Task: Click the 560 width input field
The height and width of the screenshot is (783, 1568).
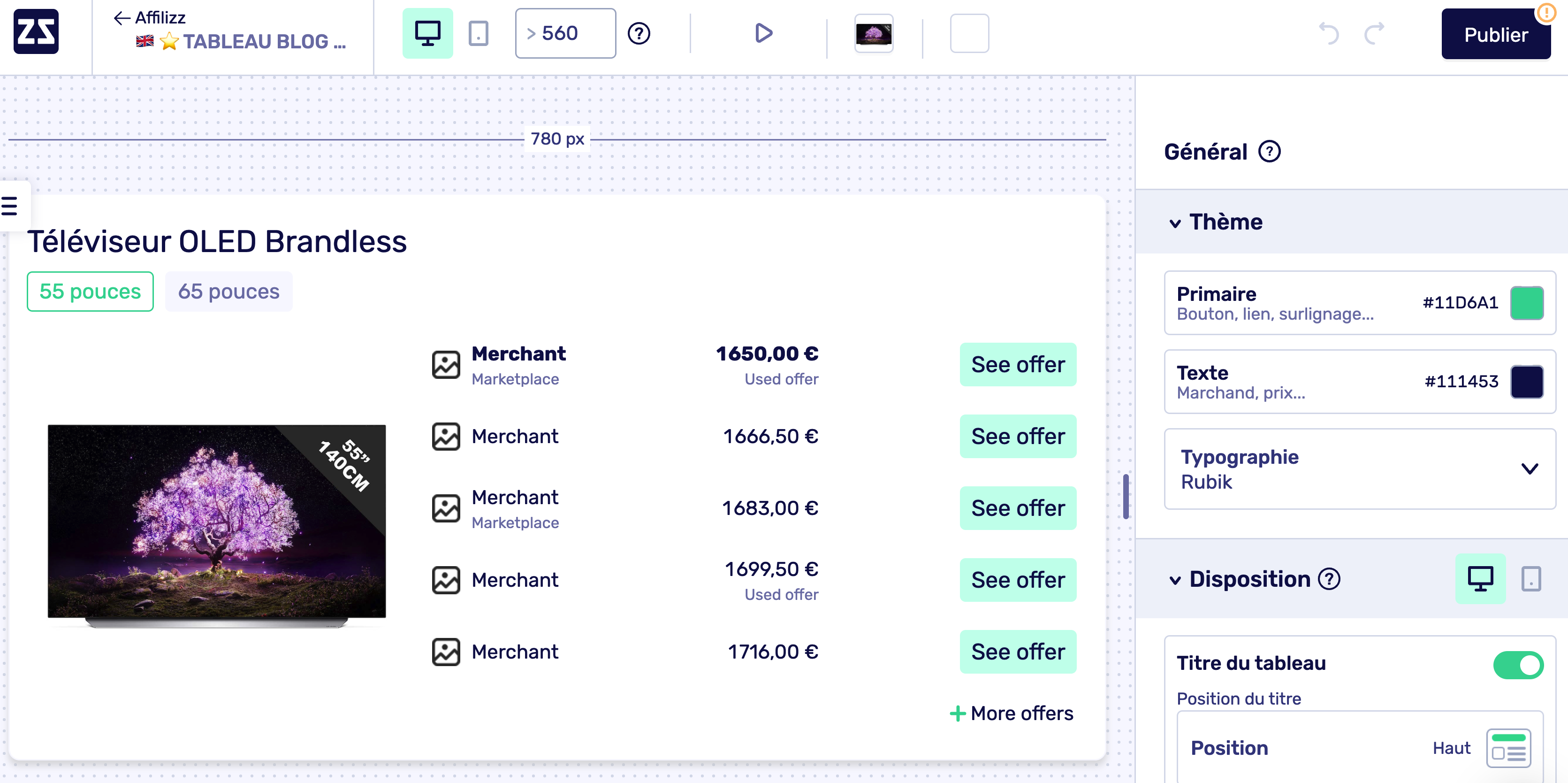Action: (x=564, y=33)
